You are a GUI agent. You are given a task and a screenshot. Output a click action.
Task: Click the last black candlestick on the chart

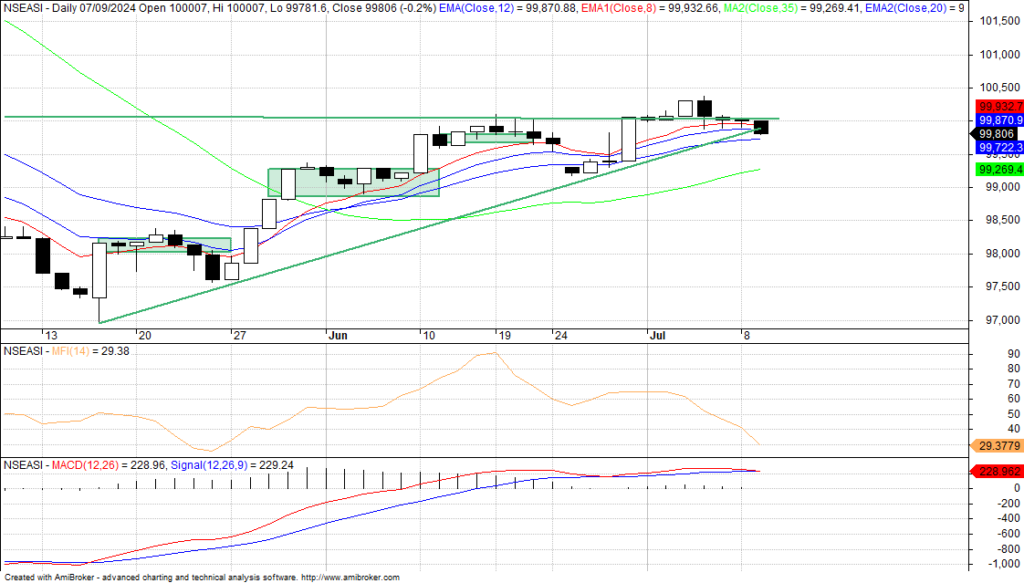pos(762,126)
